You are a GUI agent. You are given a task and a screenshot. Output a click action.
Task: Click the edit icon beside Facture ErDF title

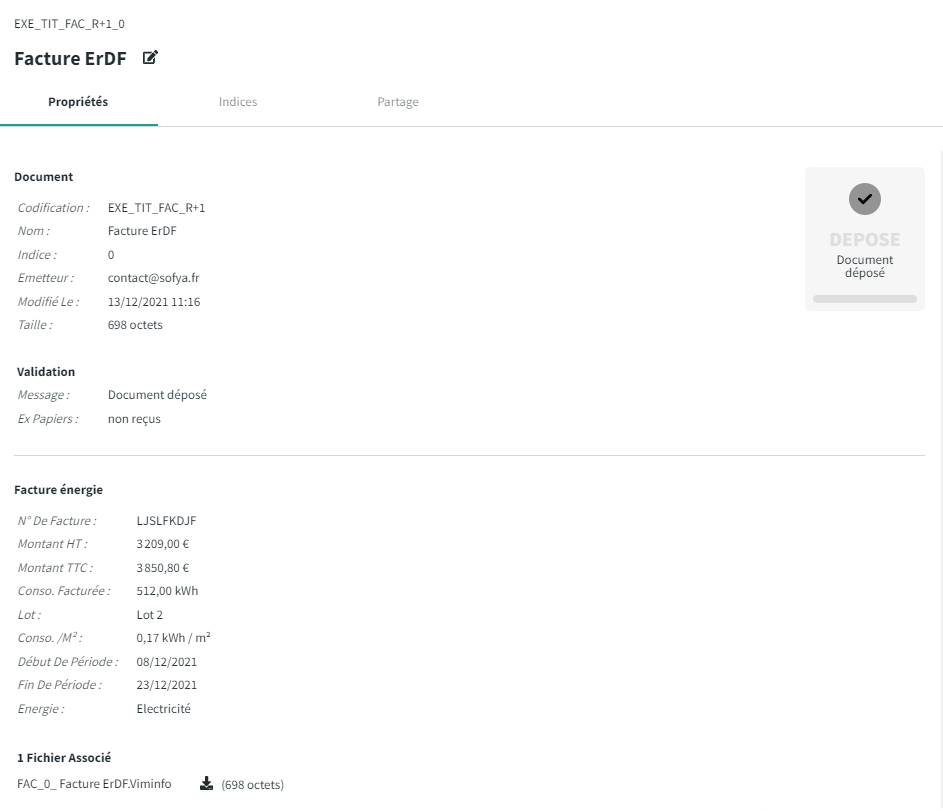(150, 58)
